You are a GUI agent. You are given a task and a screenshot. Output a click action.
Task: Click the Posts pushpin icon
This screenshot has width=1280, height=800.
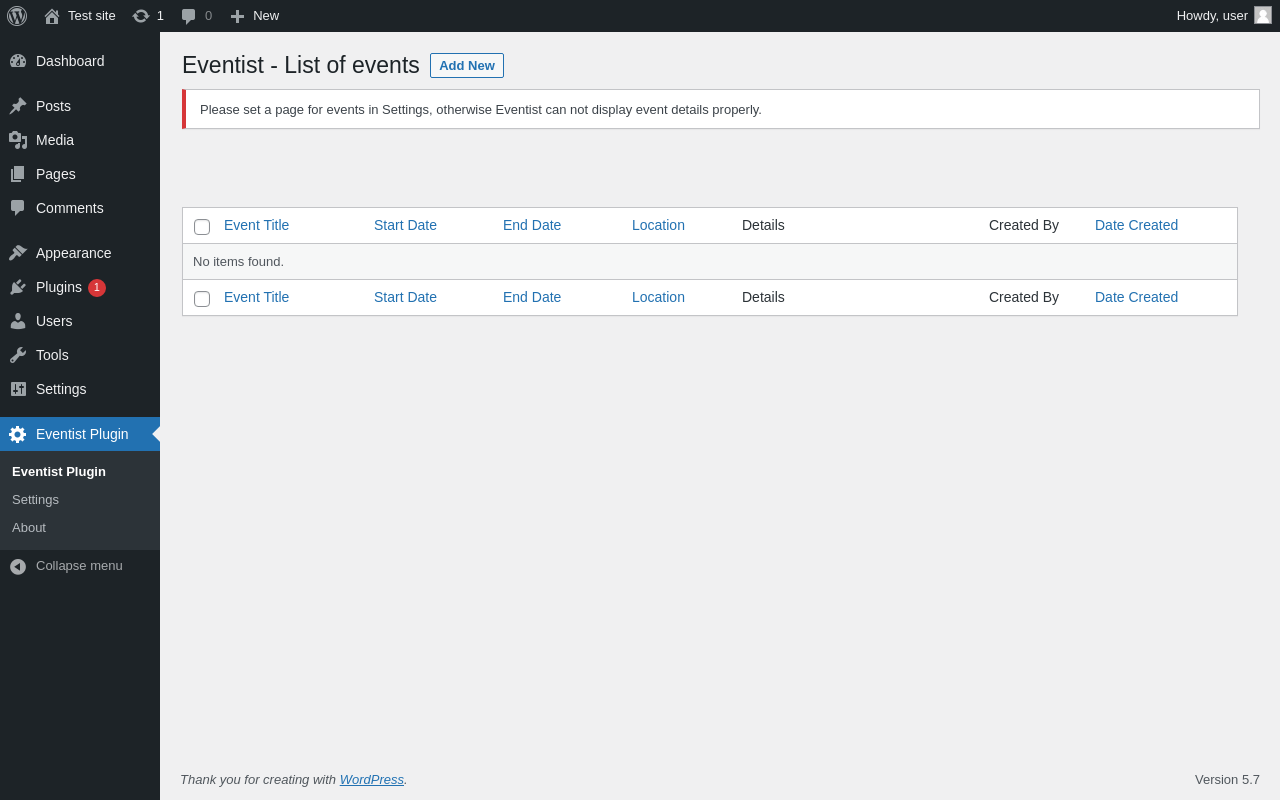tap(18, 106)
